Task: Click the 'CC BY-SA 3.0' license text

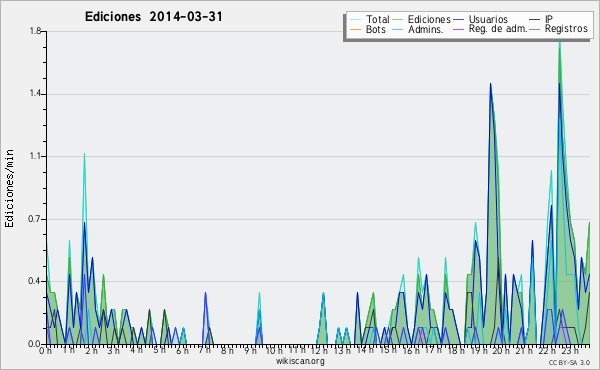Action: pos(569,362)
